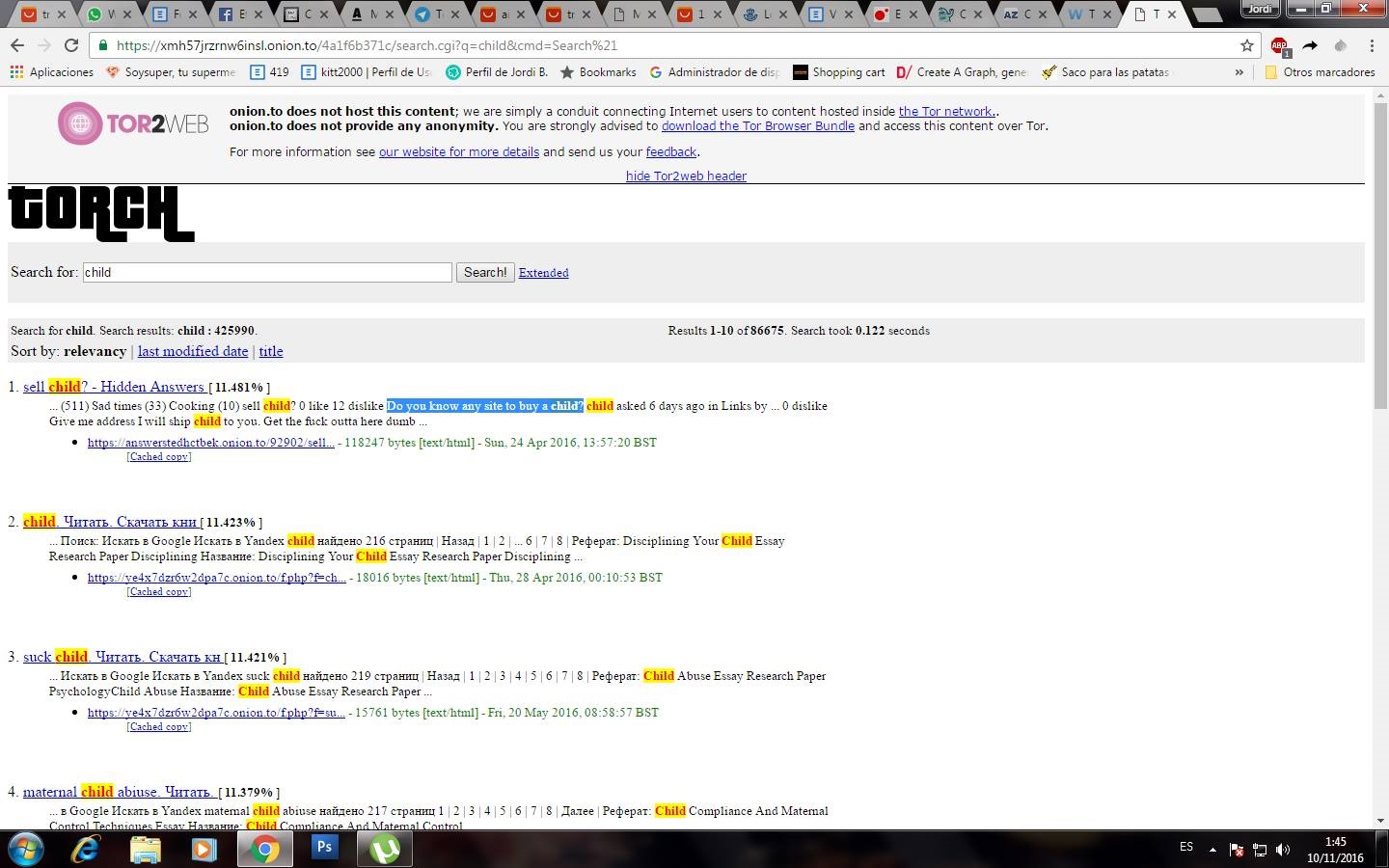The width and height of the screenshot is (1389, 868).
Task: Open the kitt2000 Perfil de Usuario bookmark
Action: 366,72
